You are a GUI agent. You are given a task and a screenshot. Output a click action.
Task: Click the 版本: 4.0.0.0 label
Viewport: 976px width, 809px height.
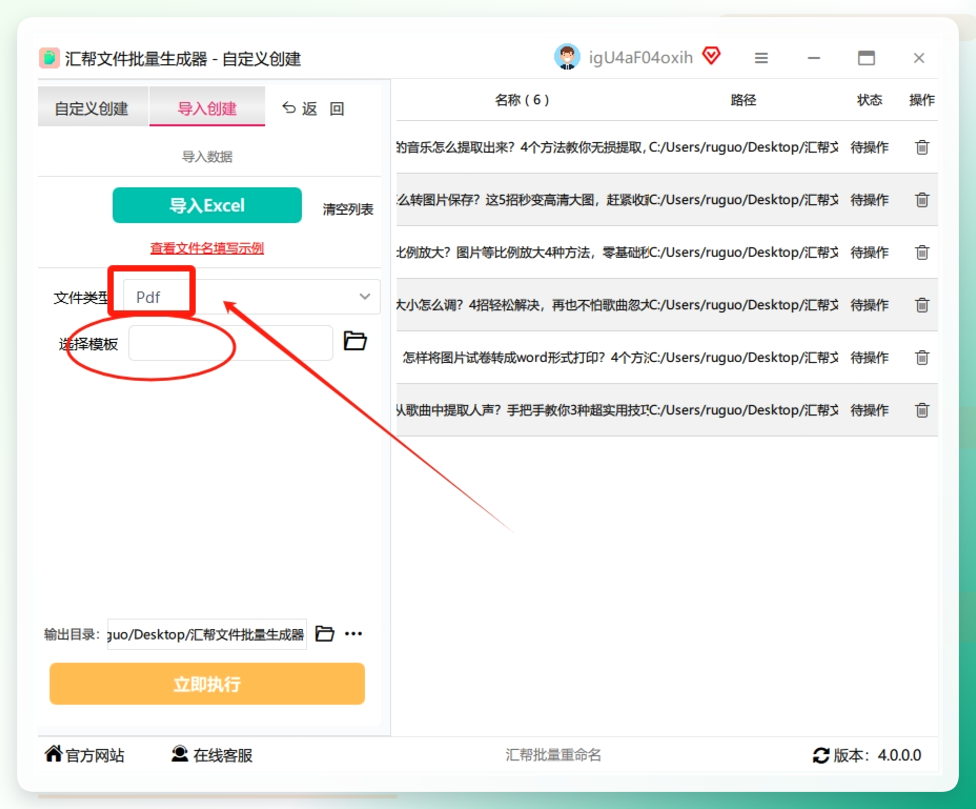[x=878, y=755]
